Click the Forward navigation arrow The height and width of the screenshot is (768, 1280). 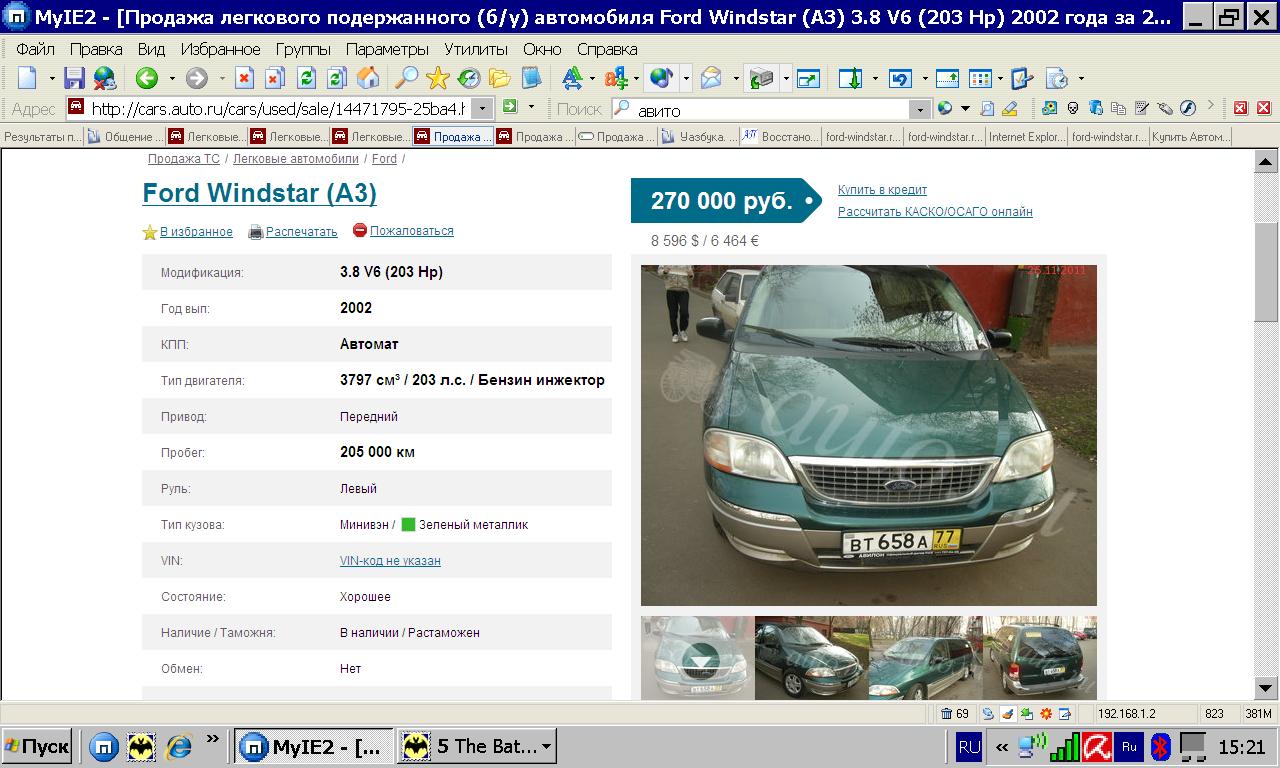[x=197, y=78]
